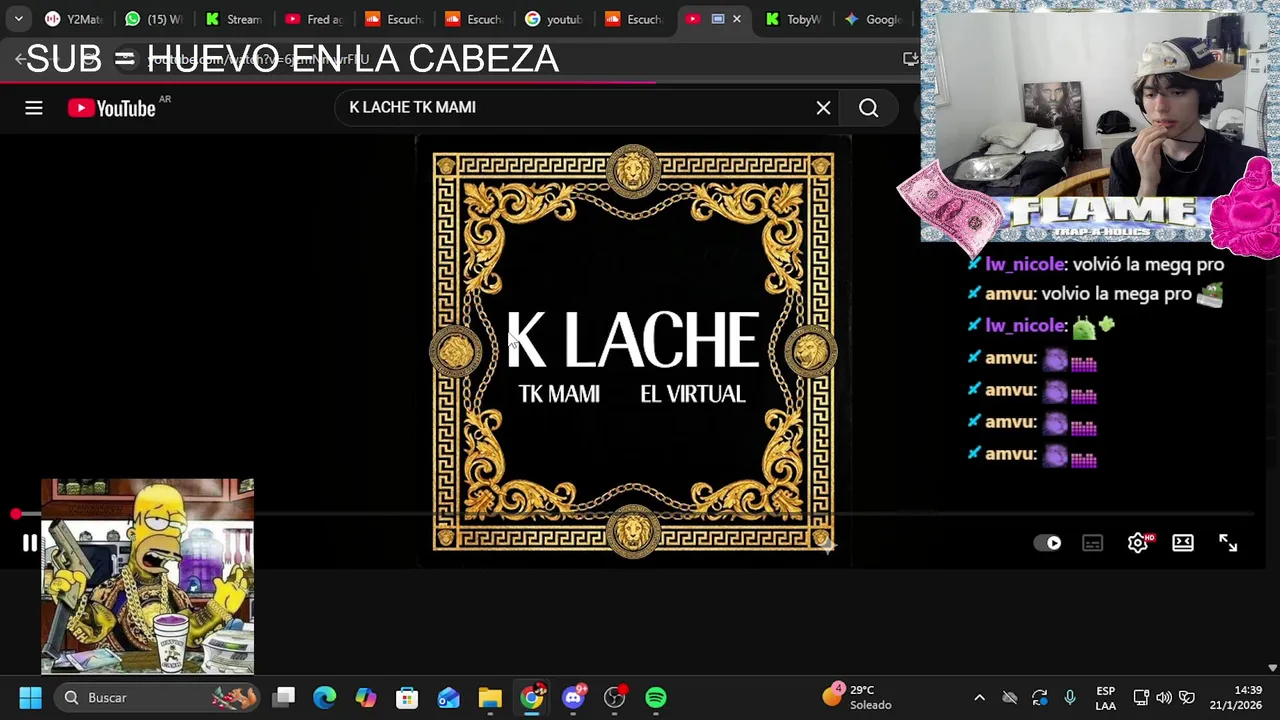This screenshot has width=1280, height=720.
Task: Click the red playhead scrubber dot
Action: (x=16, y=514)
